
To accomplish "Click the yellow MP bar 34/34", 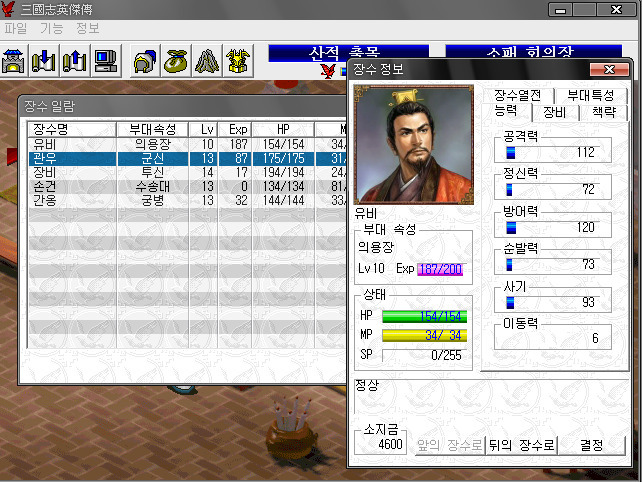I will coord(424,335).
